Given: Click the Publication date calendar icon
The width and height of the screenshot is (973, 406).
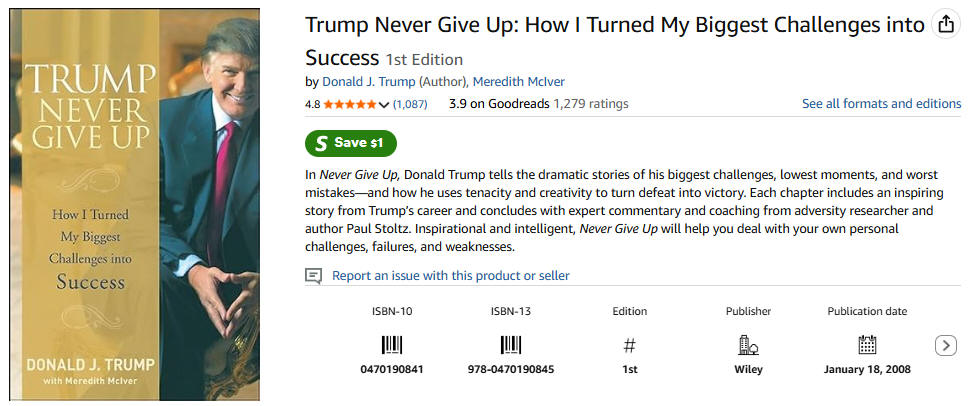Looking at the screenshot, I should 867,346.
